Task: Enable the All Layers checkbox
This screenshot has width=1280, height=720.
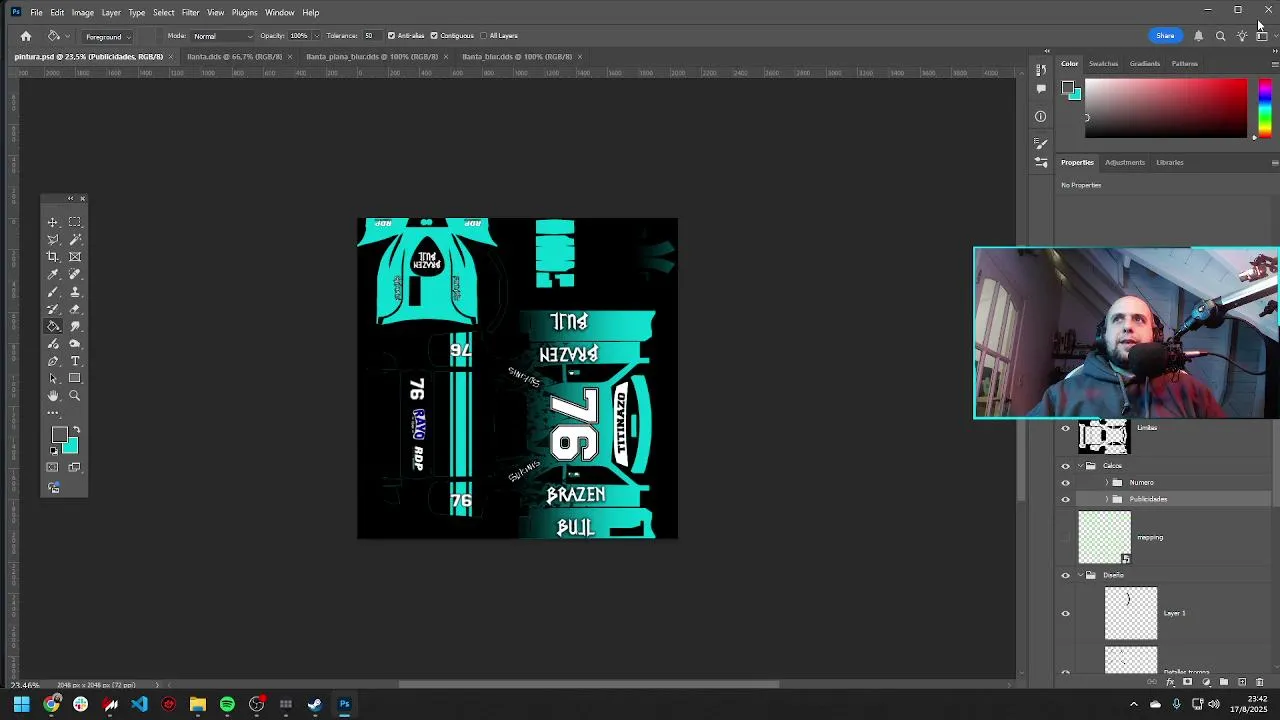Action: pos(484,36)
